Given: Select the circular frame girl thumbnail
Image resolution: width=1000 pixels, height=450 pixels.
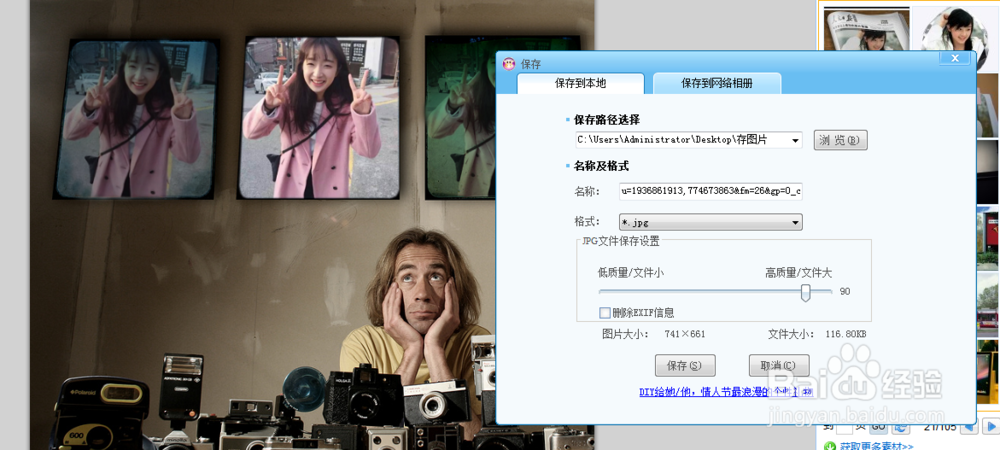Looking at the screenshot, I should (955, 29).
